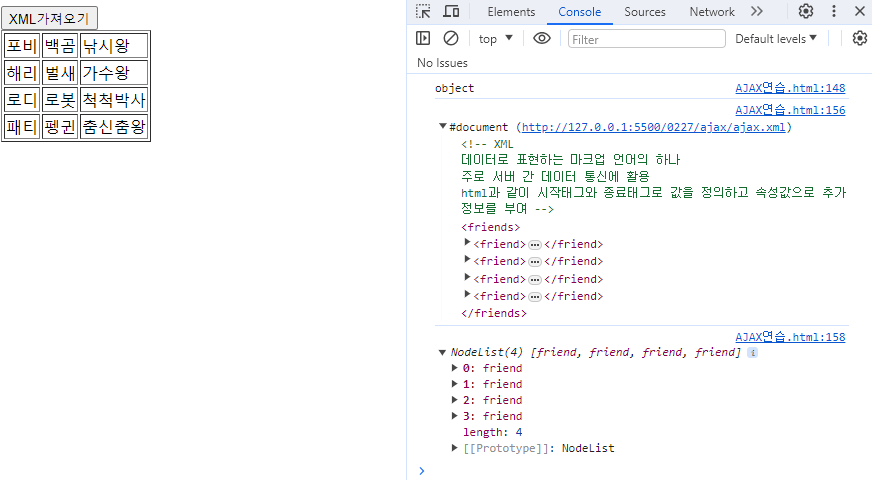Open the Default levels dropdown
The image size is (872, 480).
pyautogui.click(x=776, y=38)
